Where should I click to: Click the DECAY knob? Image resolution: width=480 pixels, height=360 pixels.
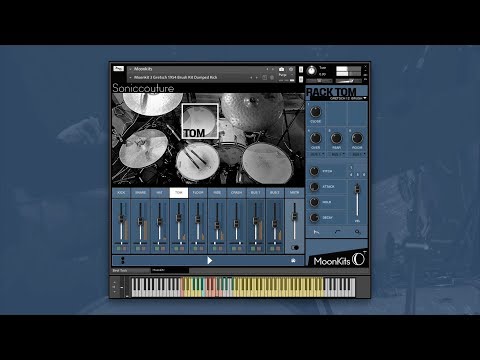click(314, 217)
